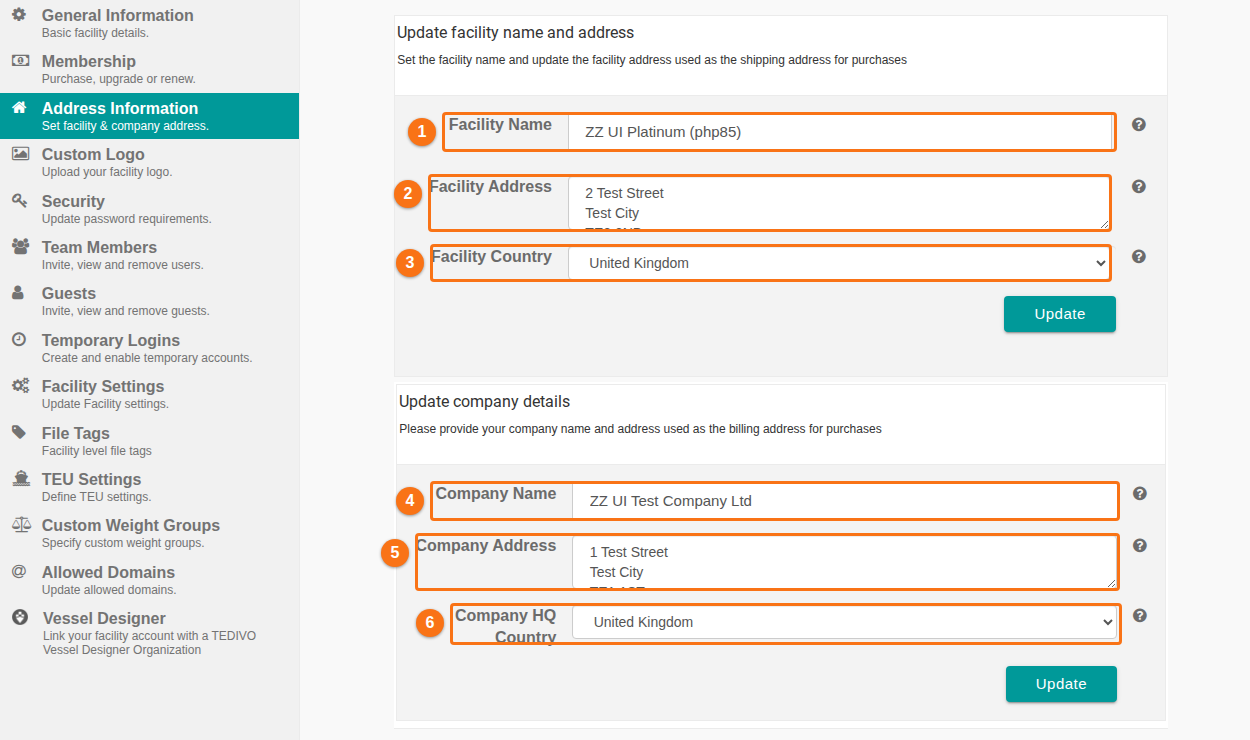
Task: Open help for Facility Name field
Action: click(x=1139, y=125)
